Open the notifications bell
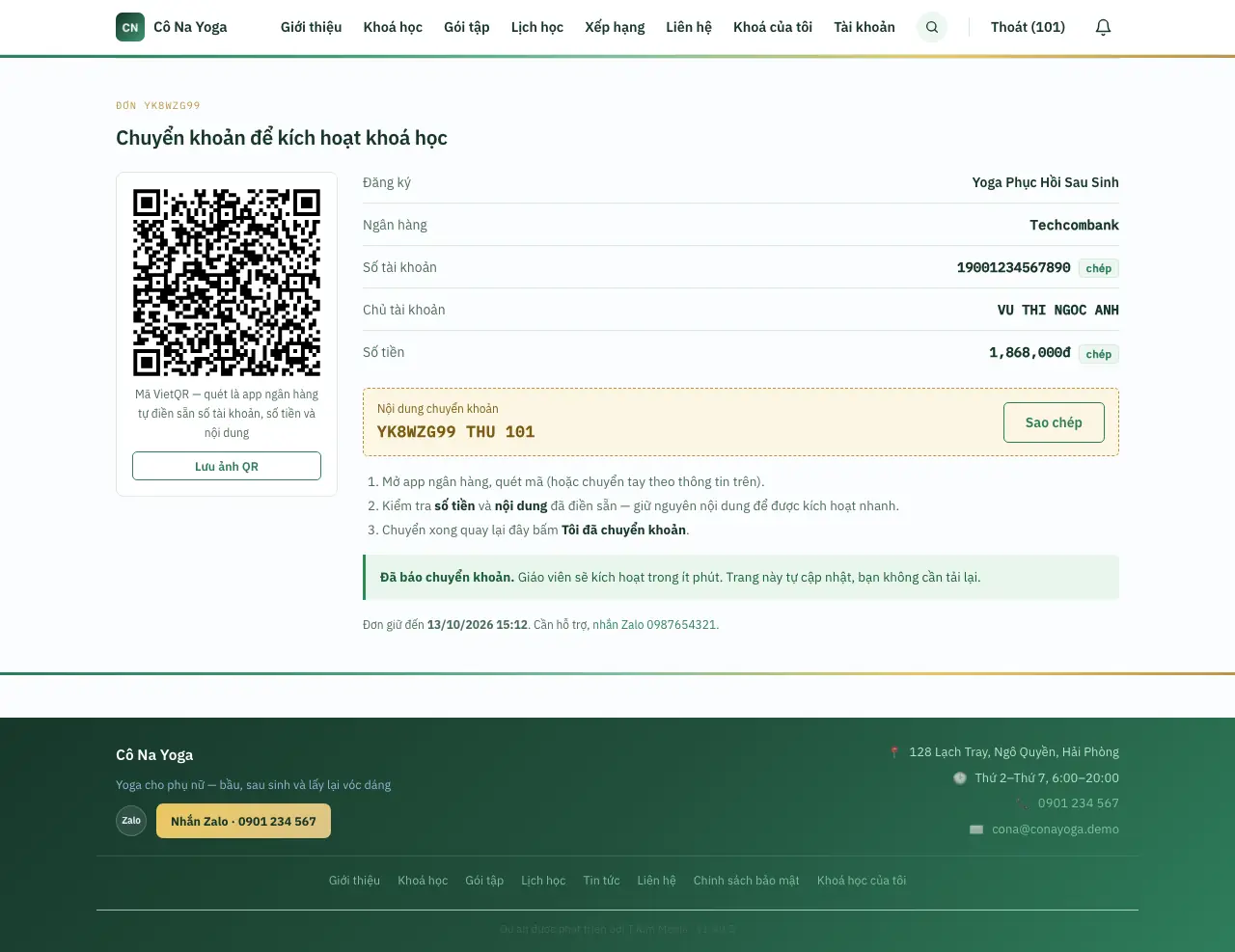1235x952 pixels. (x=1104, y=27)
